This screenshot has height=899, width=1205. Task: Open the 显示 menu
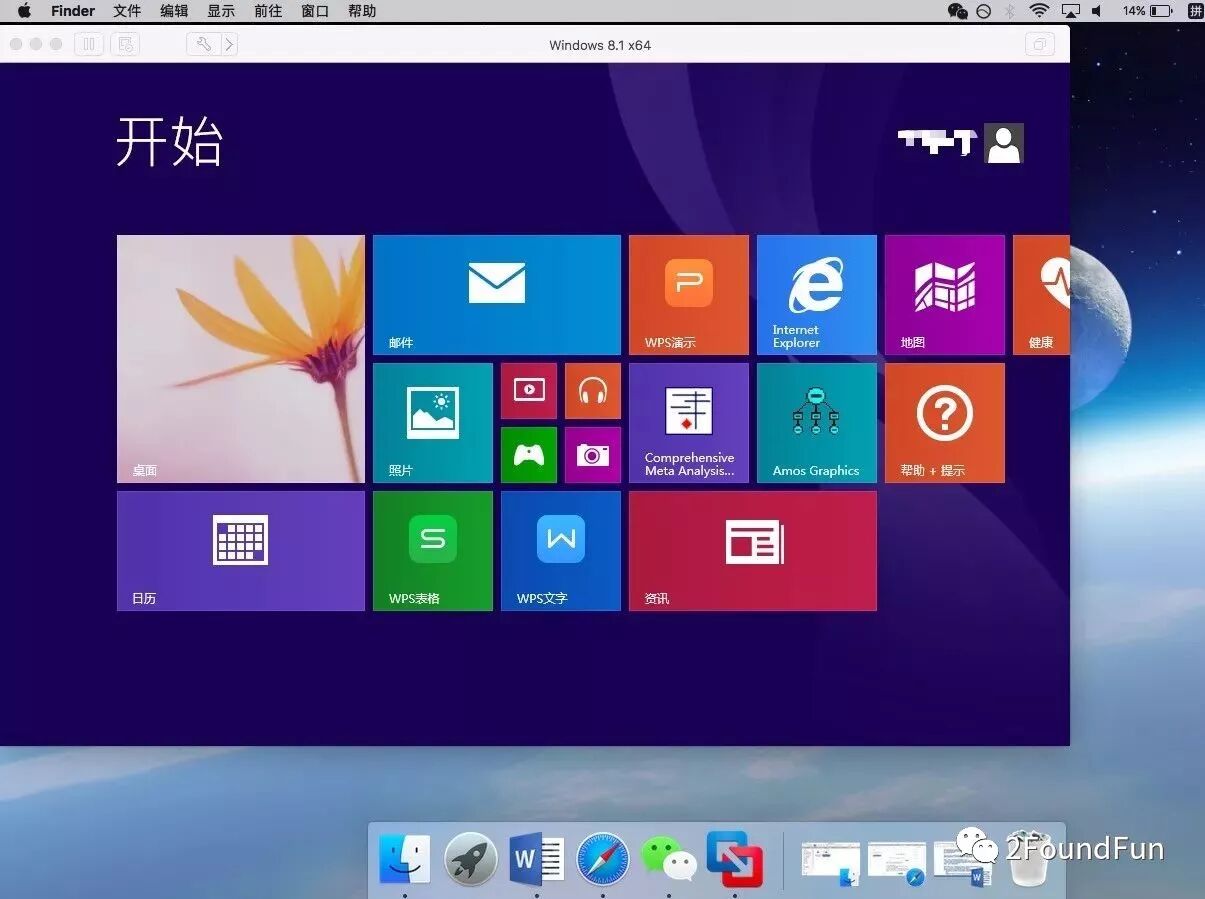[221, 11]
